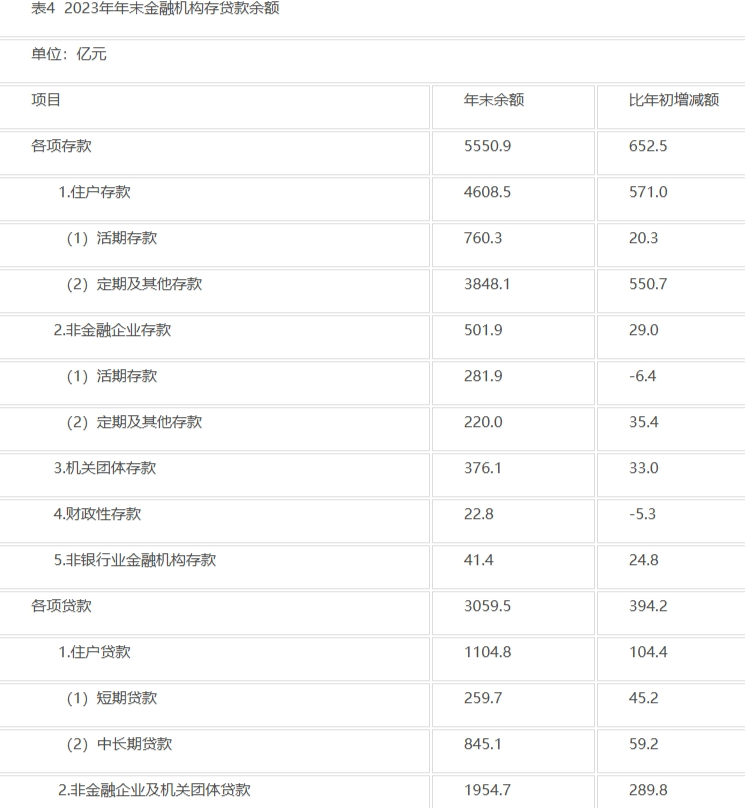Select the value 24.8
Viewport: 745px width, 808px height.
pos(644,560)
